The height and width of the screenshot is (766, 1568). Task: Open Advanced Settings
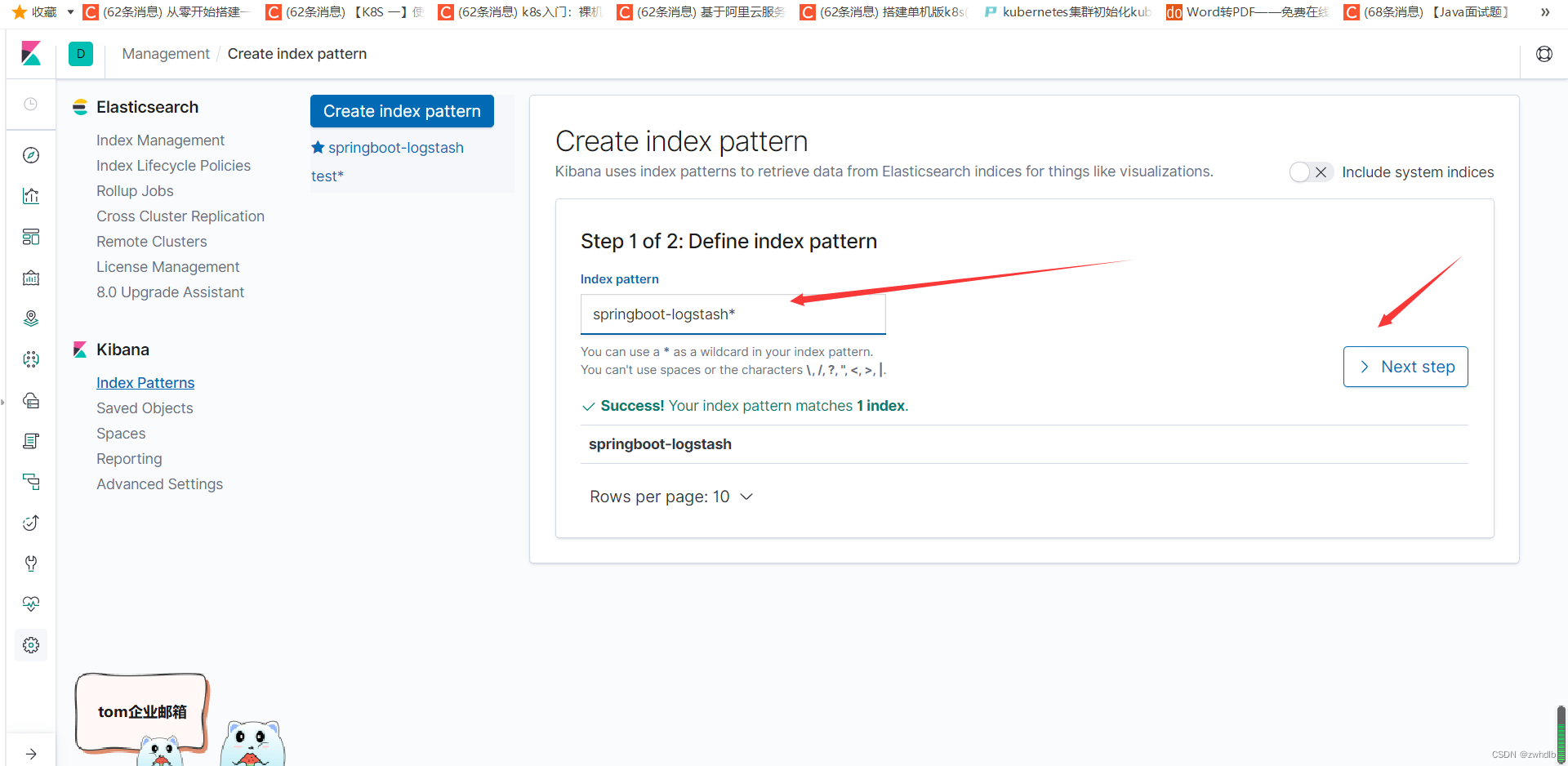(159, 484)
